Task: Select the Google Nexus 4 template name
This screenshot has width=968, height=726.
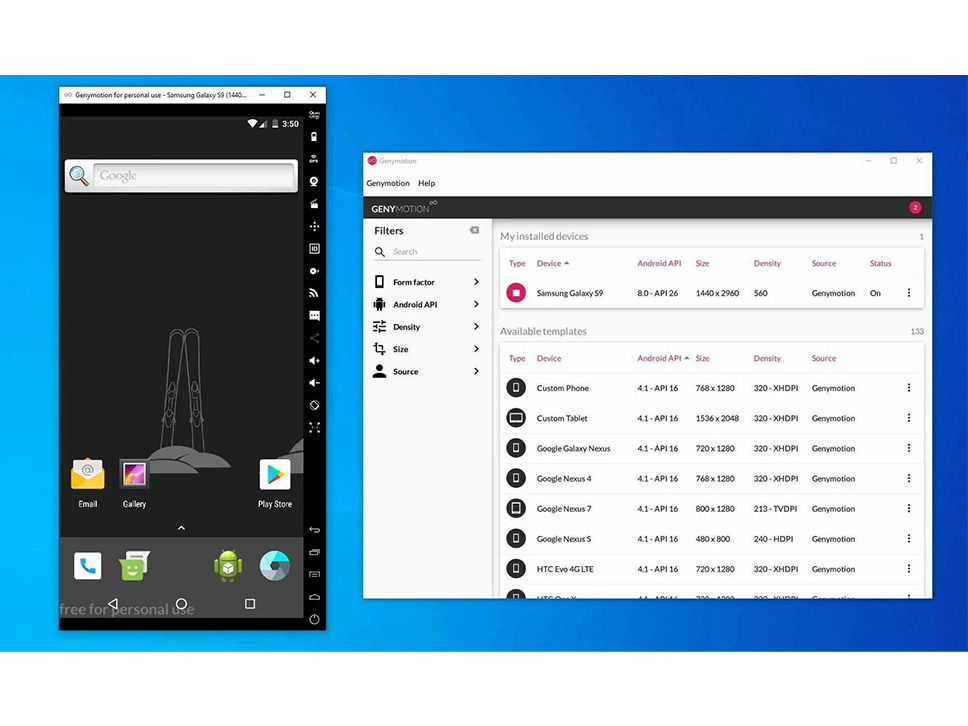Action: tap(564, 478)
